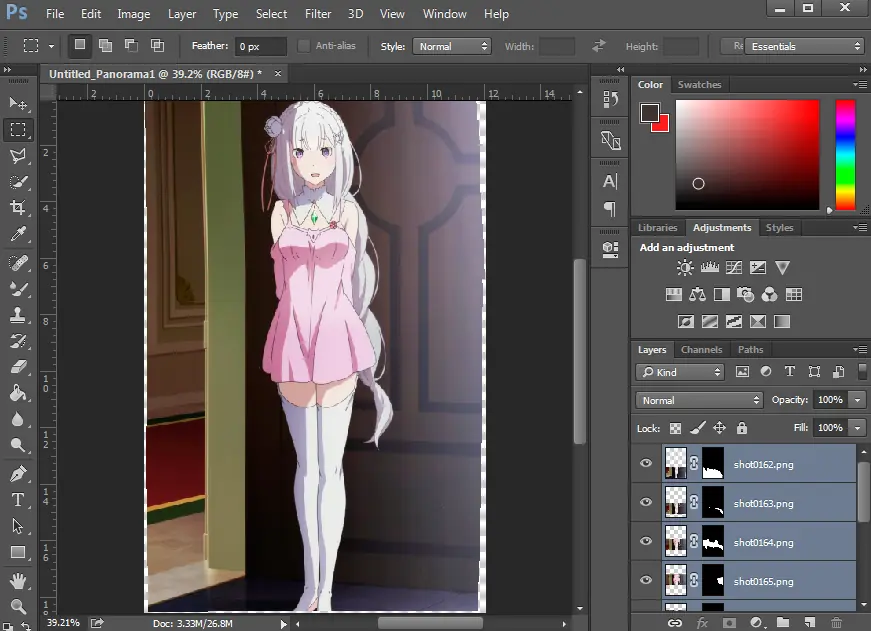Toggle Lock transparent pixels
This screenshot has width=871, height=631.
pos(675,428)
